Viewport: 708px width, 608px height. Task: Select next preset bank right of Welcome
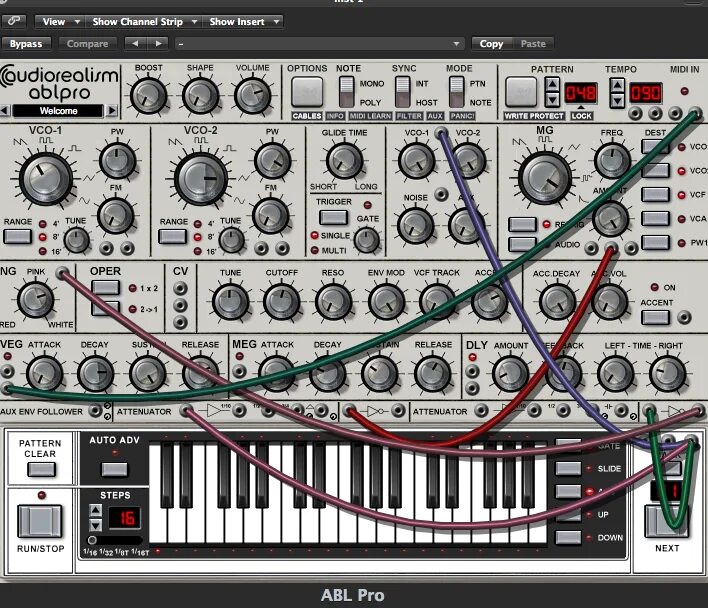(112, 110)
